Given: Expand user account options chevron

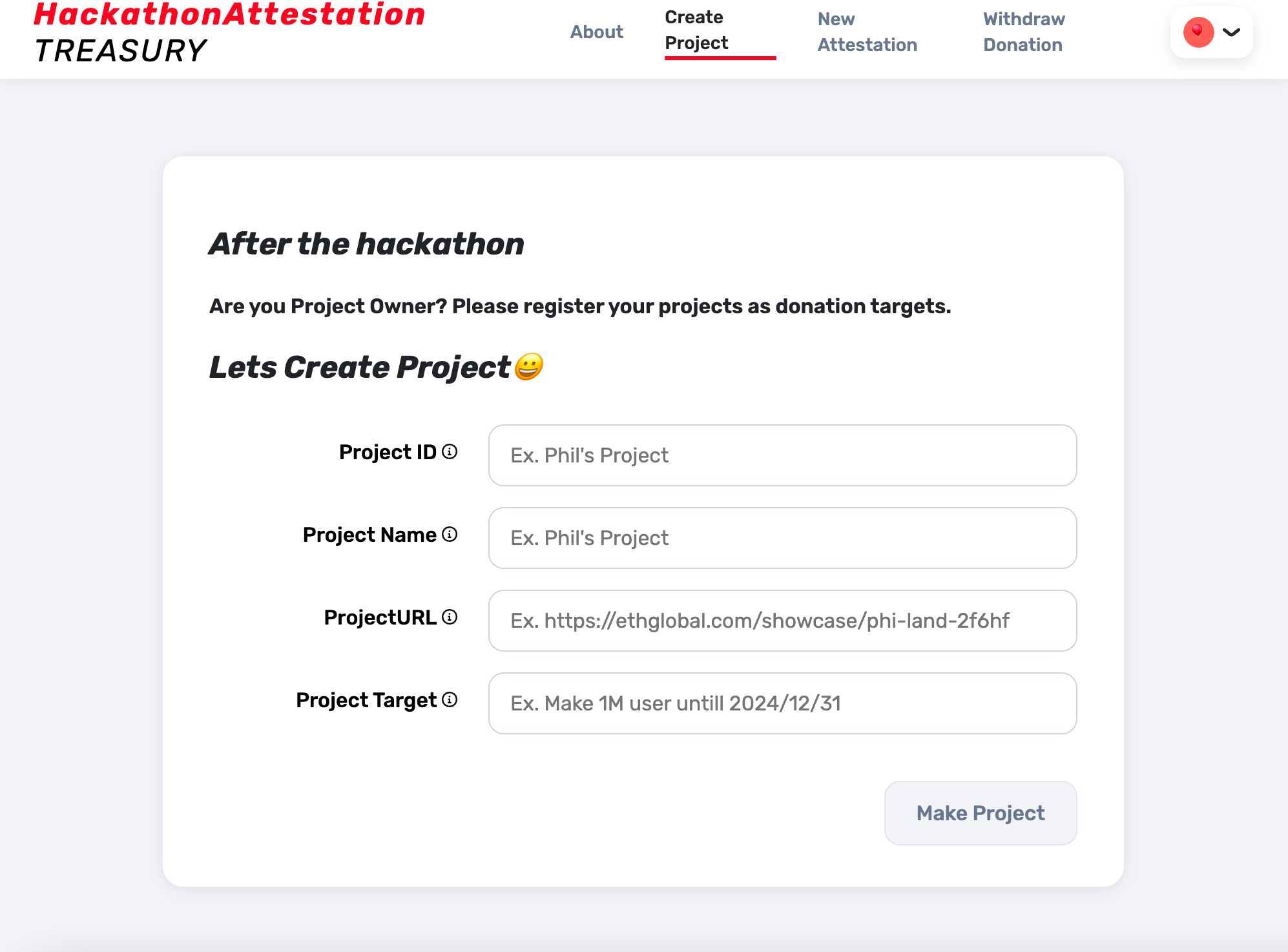Looking at the screenshot, I should click(x=1231, y=32).
